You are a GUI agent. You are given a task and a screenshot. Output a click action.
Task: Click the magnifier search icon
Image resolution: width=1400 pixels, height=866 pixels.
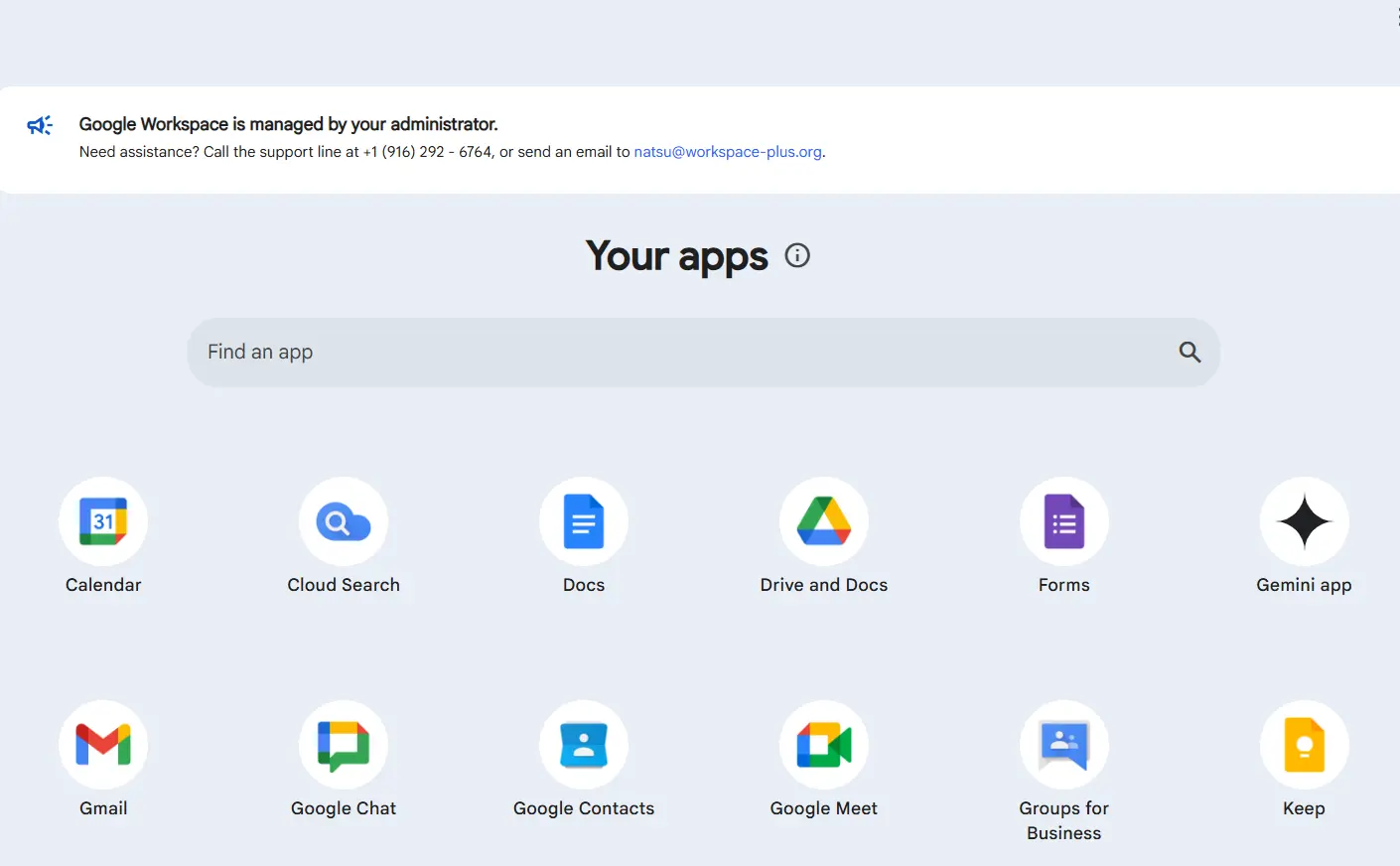pos(1190,352)
